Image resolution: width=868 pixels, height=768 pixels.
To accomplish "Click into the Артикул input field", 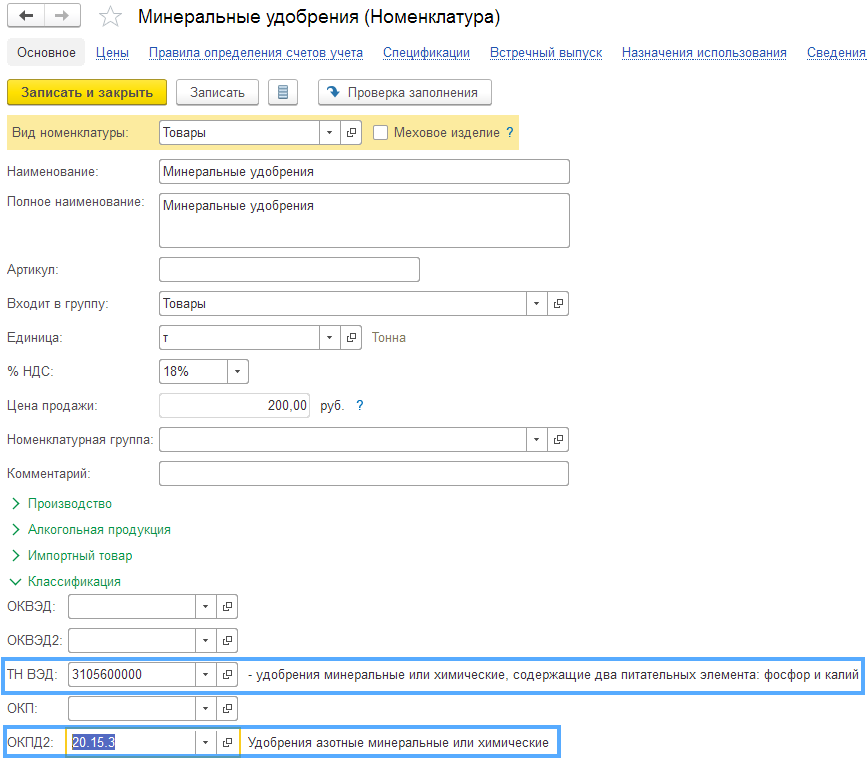I will (x=289, y=270).
